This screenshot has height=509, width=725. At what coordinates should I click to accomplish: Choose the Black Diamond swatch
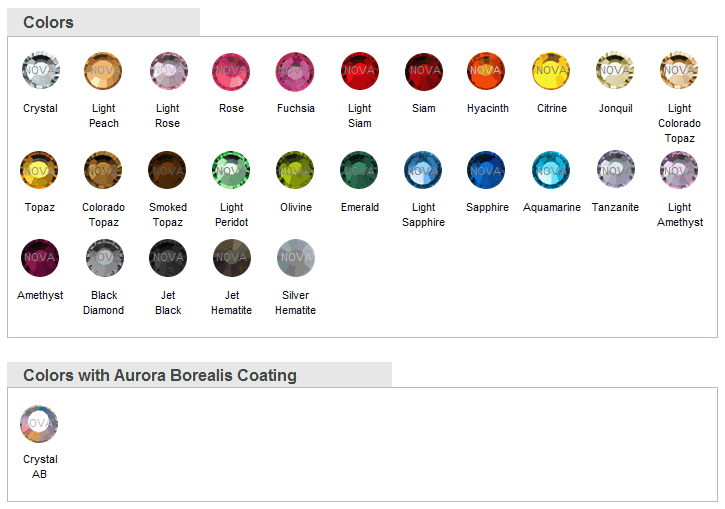[103, 258]
